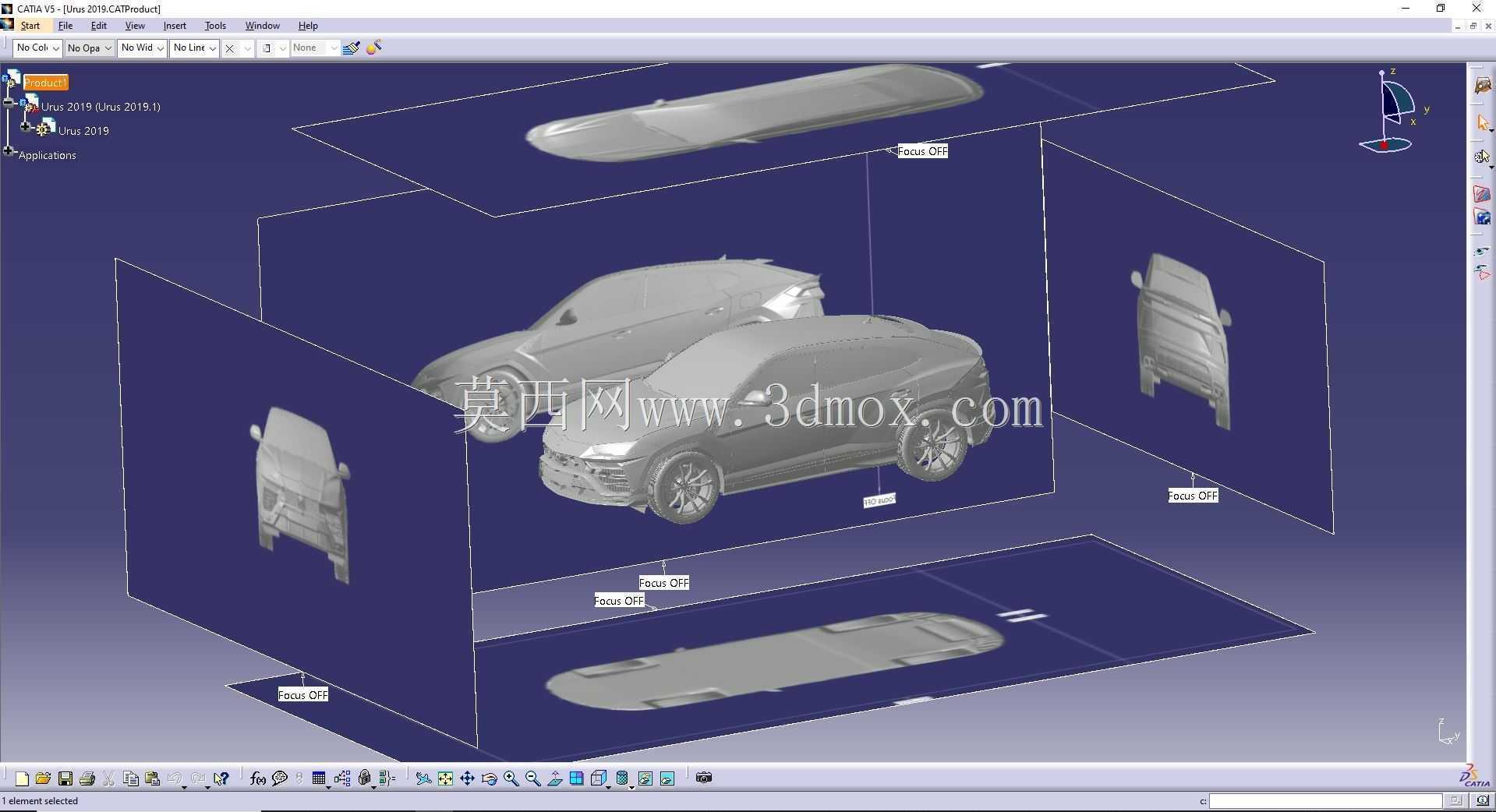This screenshot has width=1496, height=812.
Task: Click the command input field in status bar
Action: pyautogui.click(x=1325, y=801)
